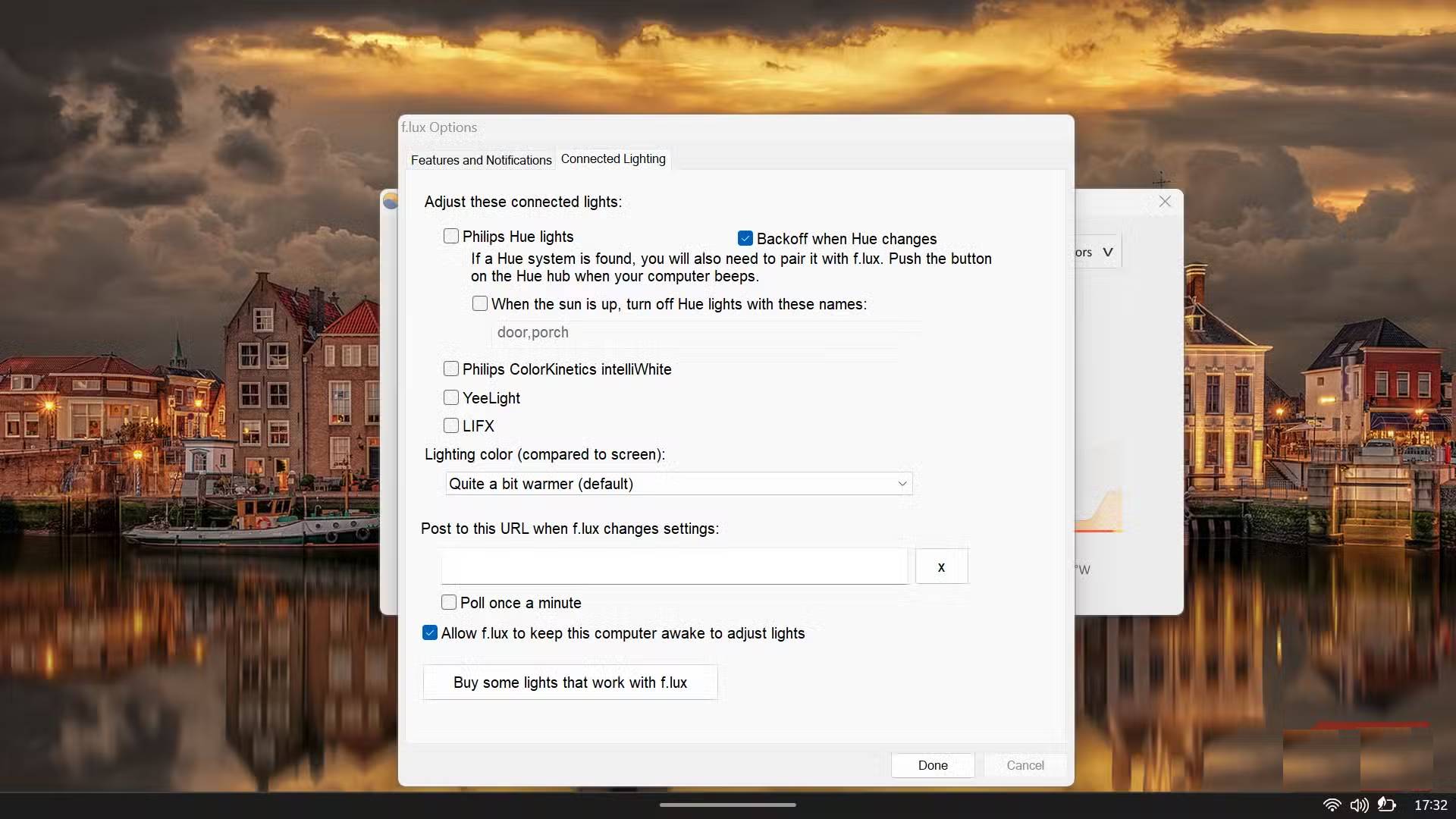Click the Wi-Fi icon in the system tray
The height and width of the screenshot is (819, 1456).
[x=1332, y=805]
